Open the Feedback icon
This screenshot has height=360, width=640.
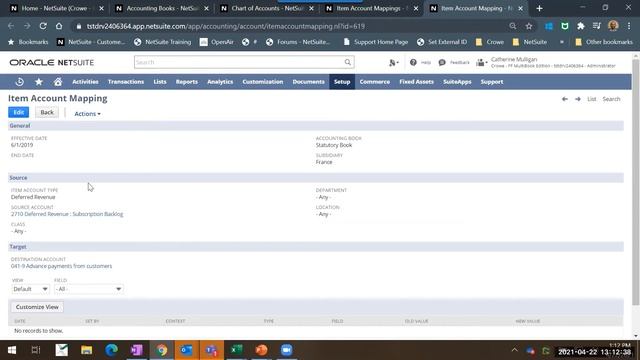pyautogui.click(x=442, y=62)
